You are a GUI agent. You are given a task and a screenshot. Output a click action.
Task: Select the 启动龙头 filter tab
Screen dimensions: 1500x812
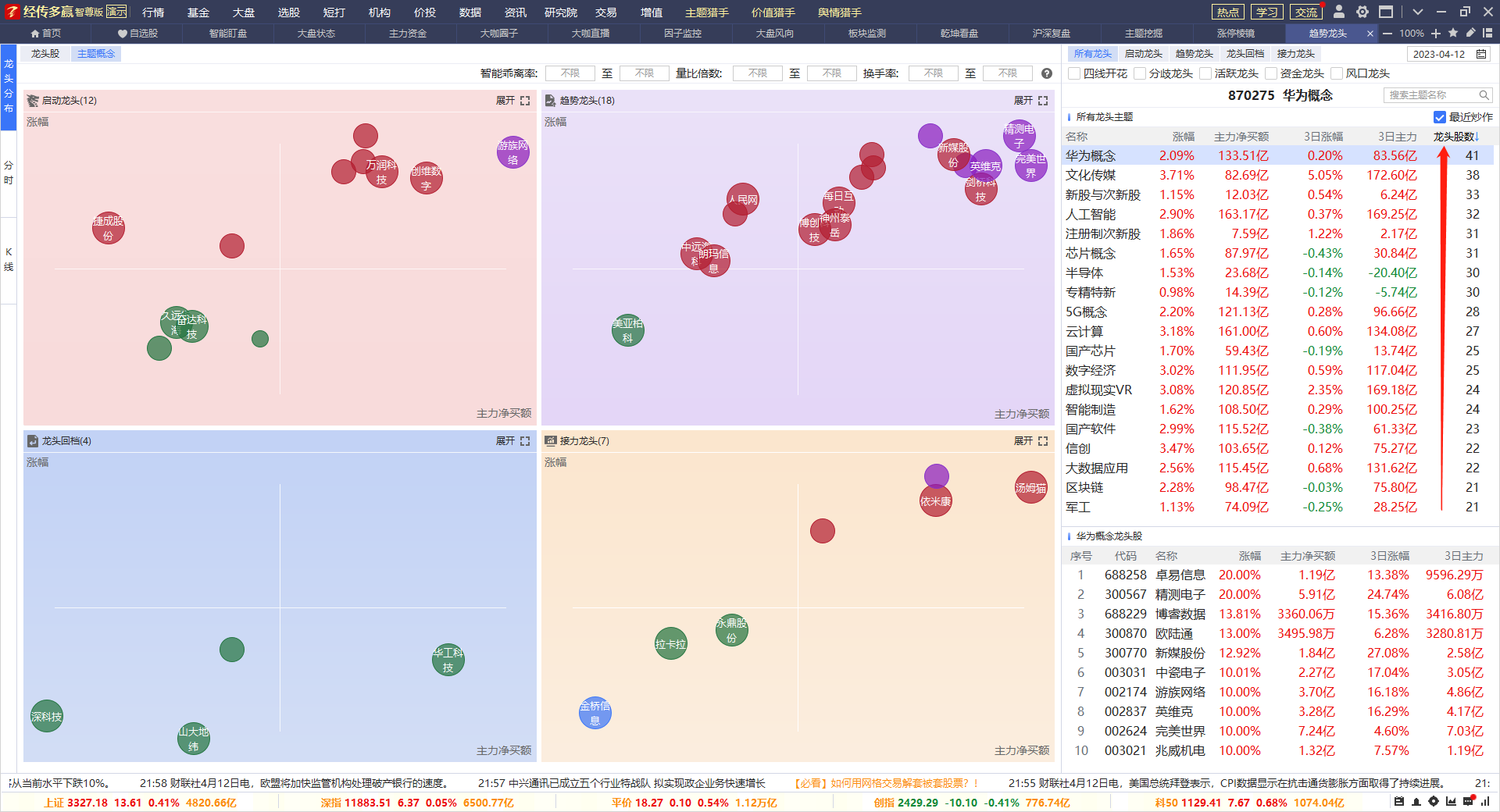coord(1143,54)
